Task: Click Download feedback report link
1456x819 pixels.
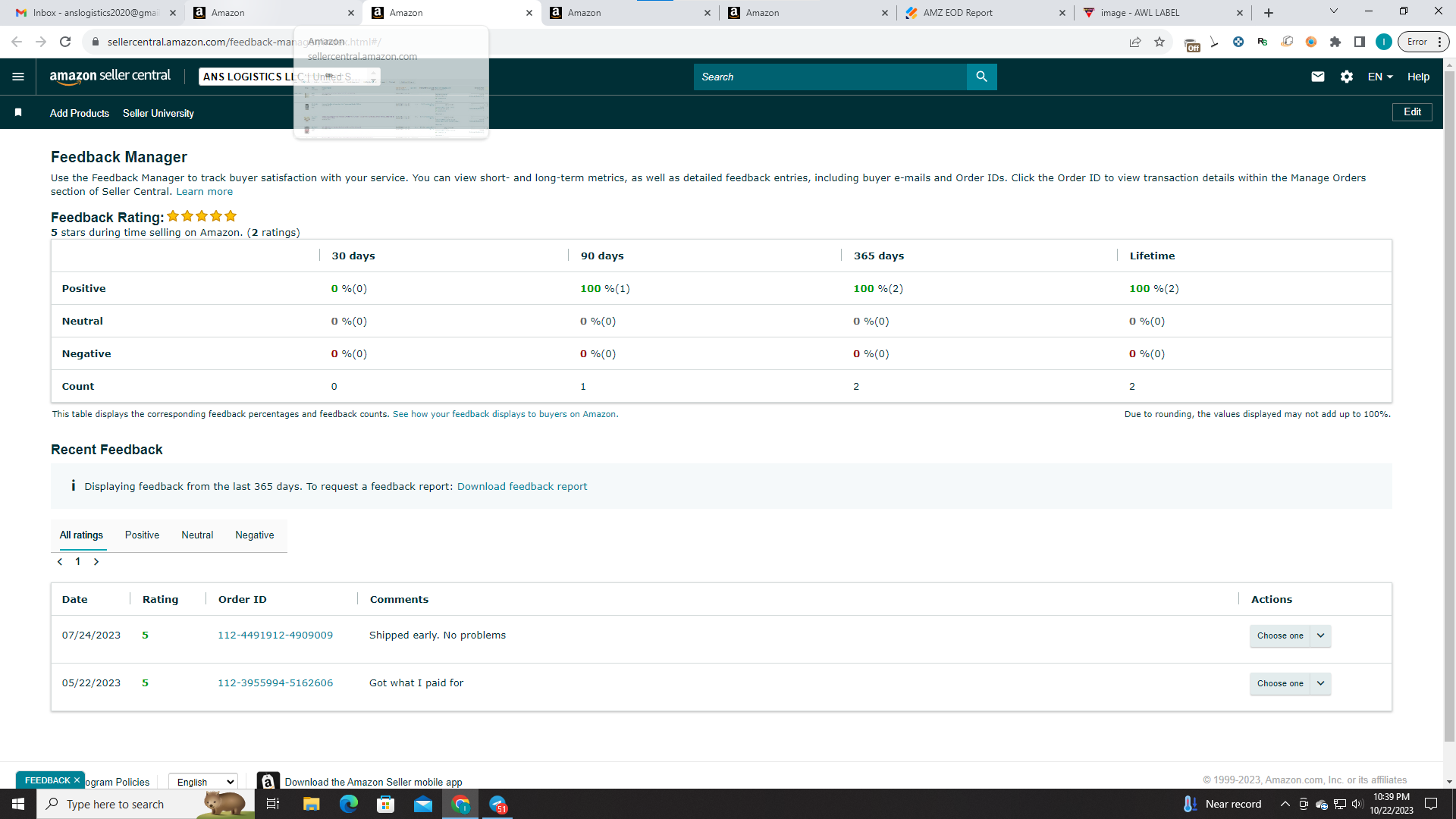Action: (522, 487)
